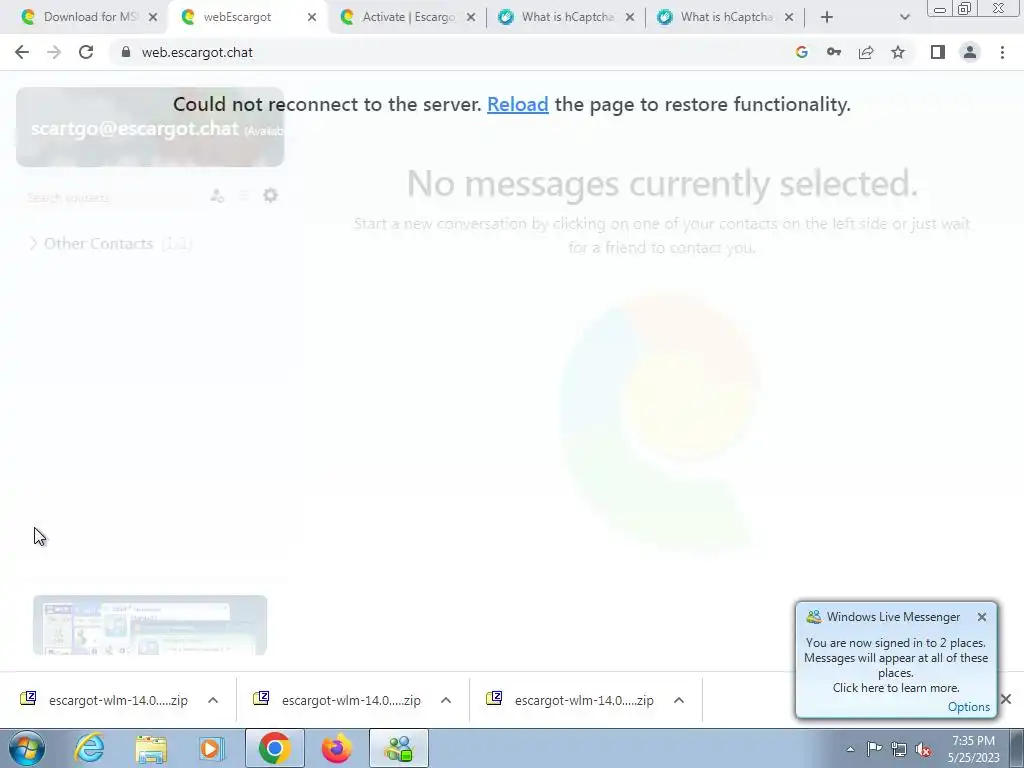1024x768 pixels.
Task: Open the webEscargot settings gear
Action: tap(270, 195)
